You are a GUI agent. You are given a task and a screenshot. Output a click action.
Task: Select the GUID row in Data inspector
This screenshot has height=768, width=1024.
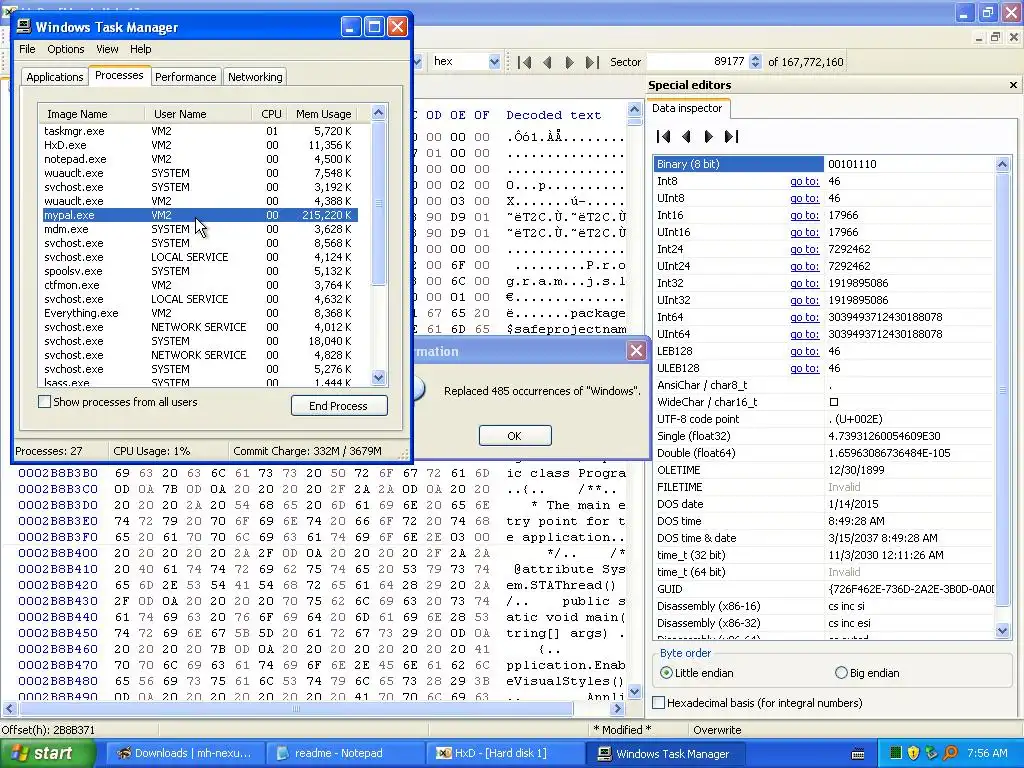click(x=824, y=589)
